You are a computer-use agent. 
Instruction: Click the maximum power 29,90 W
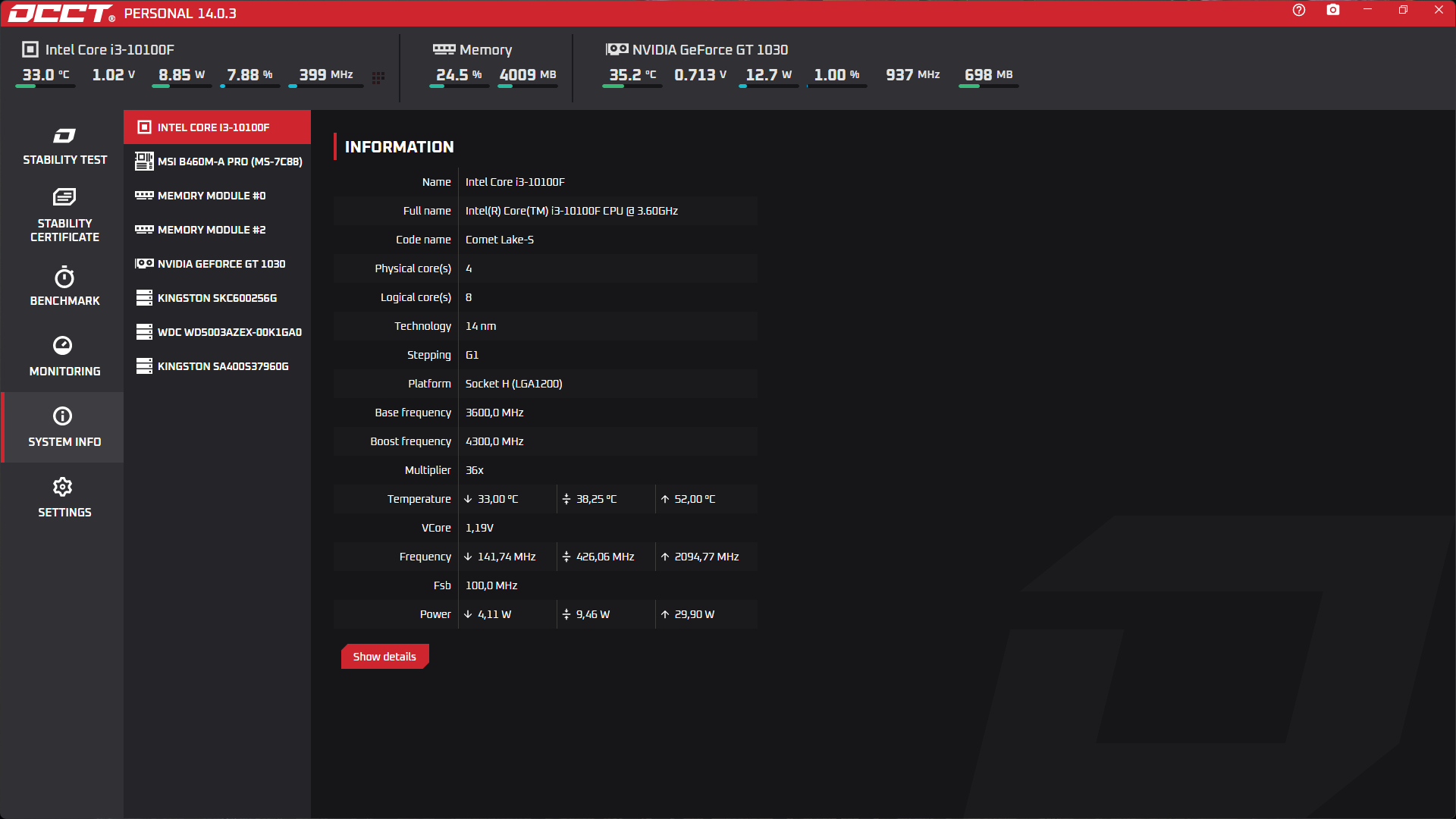695,614
